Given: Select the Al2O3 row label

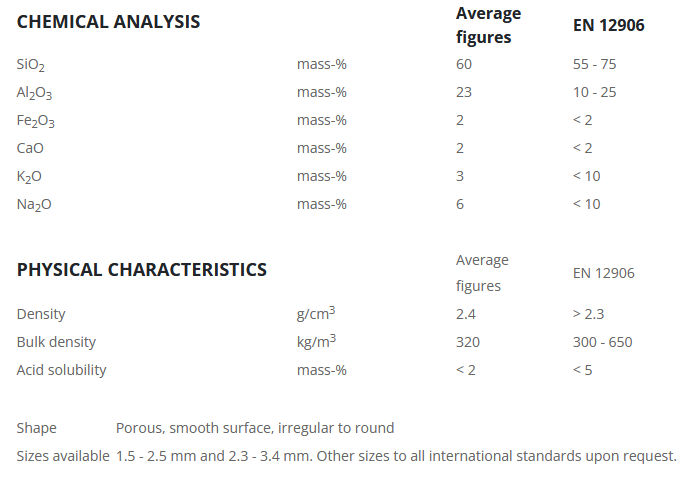Looking at the screenshot, I should (34, 93).
